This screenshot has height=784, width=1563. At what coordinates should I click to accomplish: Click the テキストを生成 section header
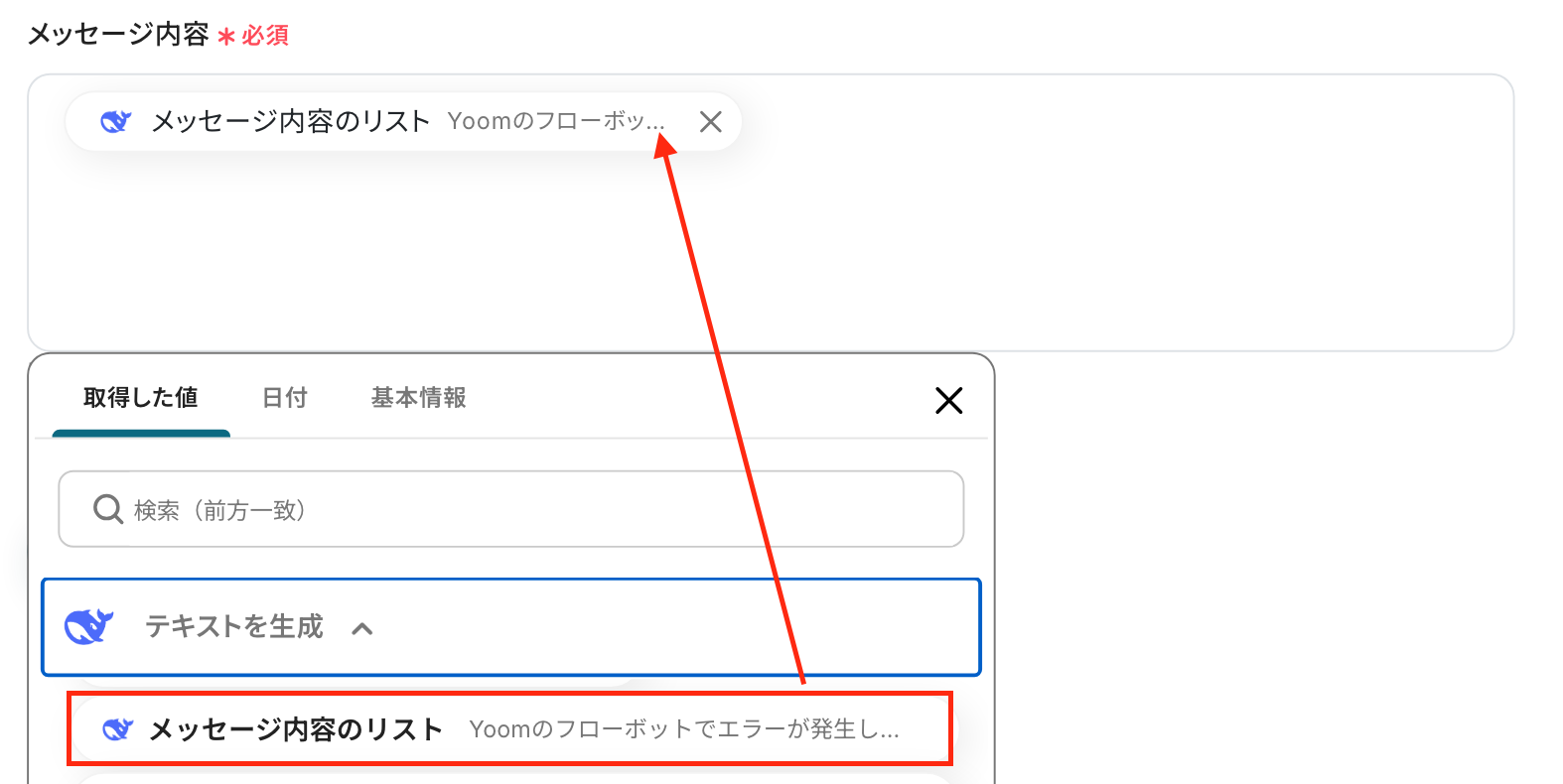[x=511, y=627]
